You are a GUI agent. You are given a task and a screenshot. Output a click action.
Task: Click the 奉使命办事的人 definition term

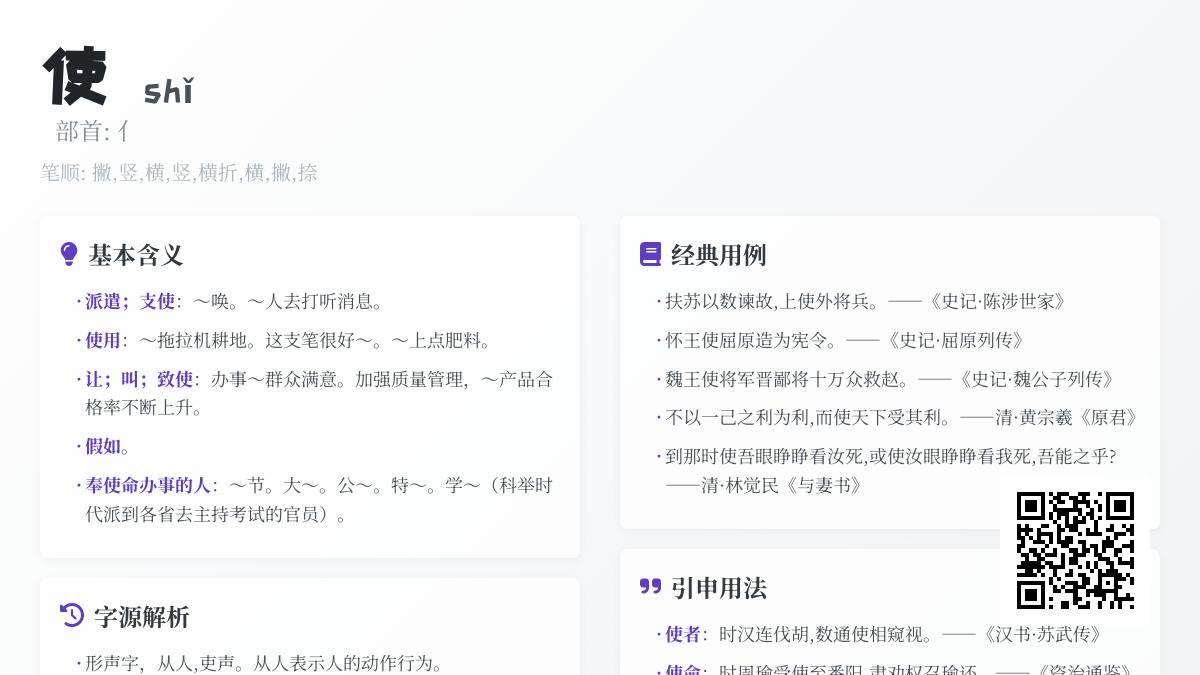pyautogui.click(x=148, y=485)
